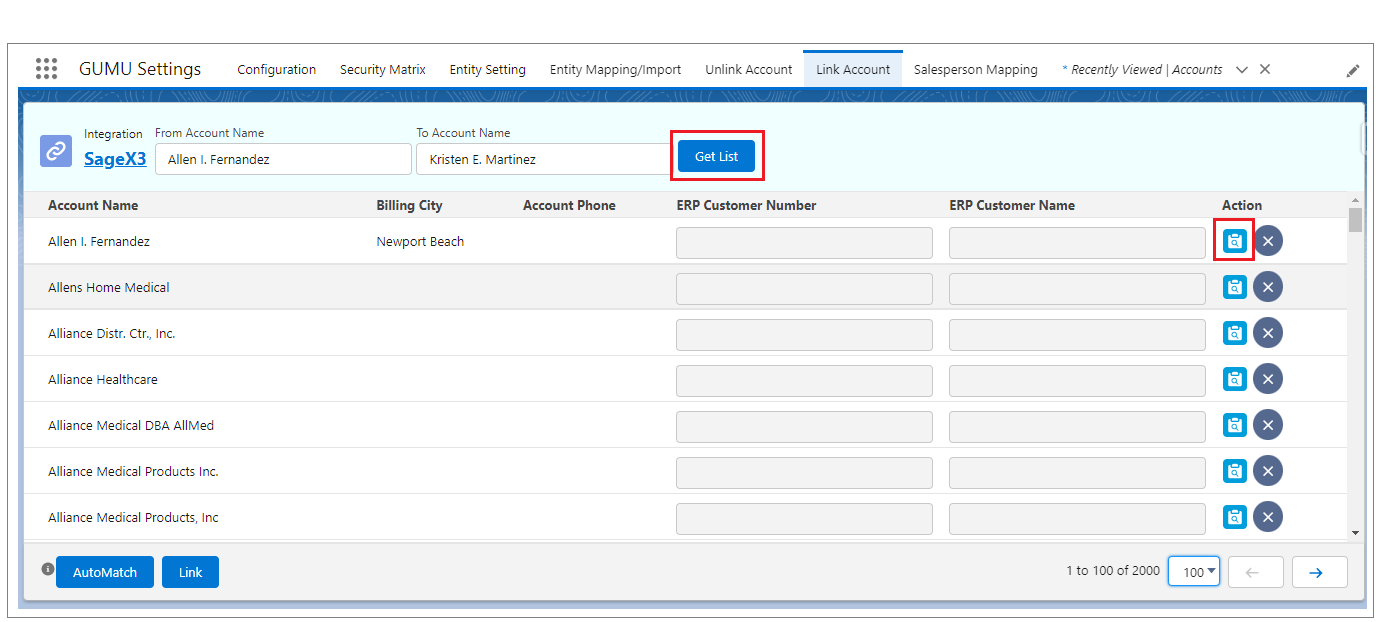
Task: Click the info icon beside AutoMatch
Action: click(47, 569)
